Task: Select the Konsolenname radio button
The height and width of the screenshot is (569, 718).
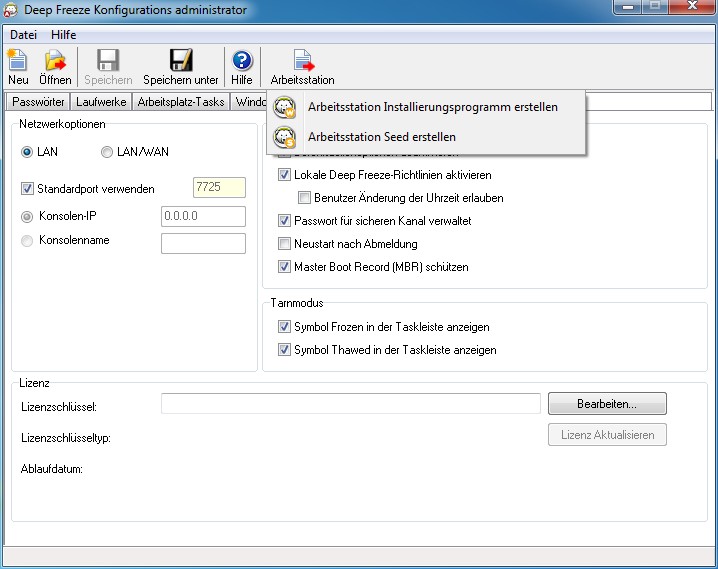Action: coord(27,241)
